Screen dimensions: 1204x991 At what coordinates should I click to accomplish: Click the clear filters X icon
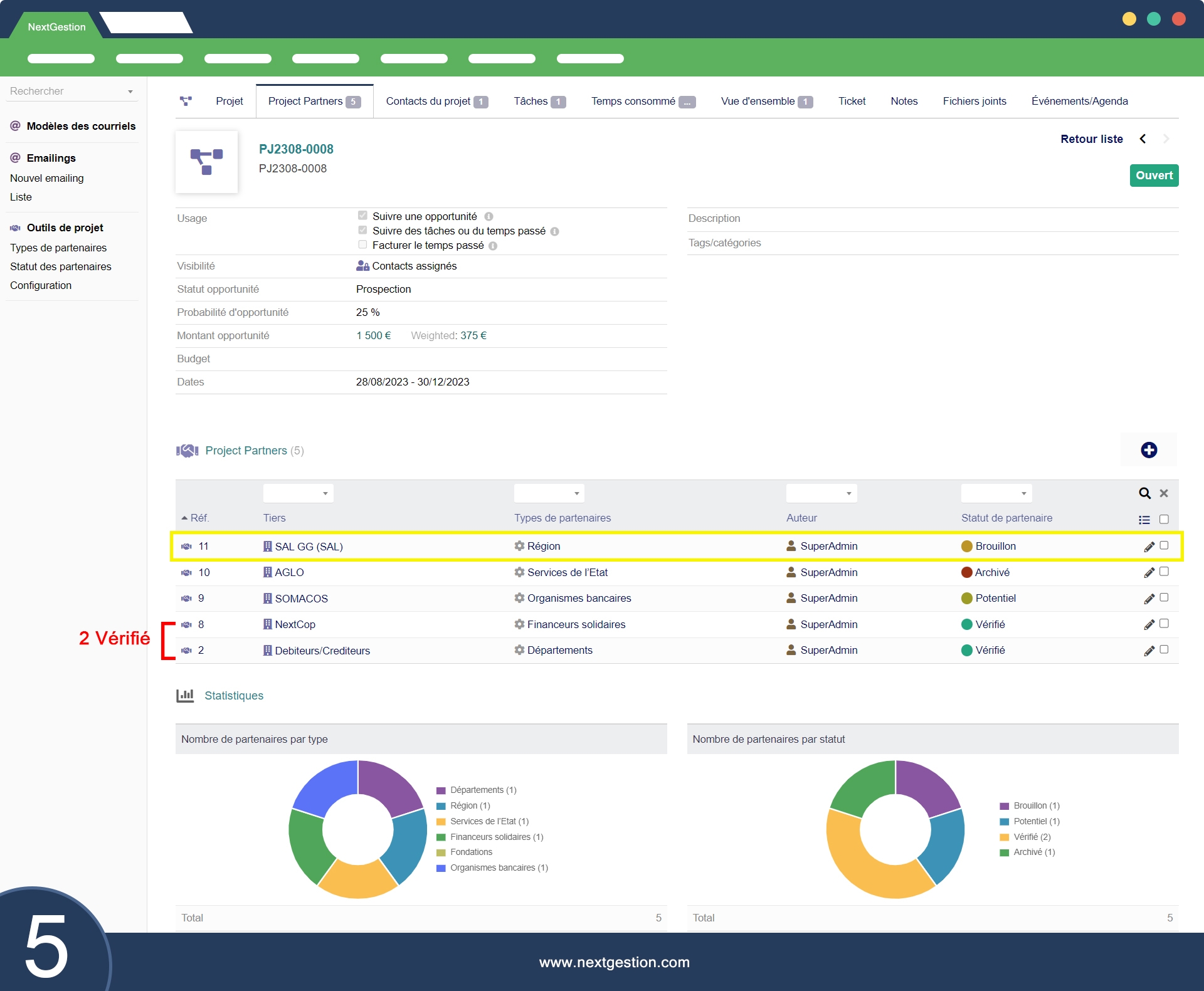tap(1164, 493)
